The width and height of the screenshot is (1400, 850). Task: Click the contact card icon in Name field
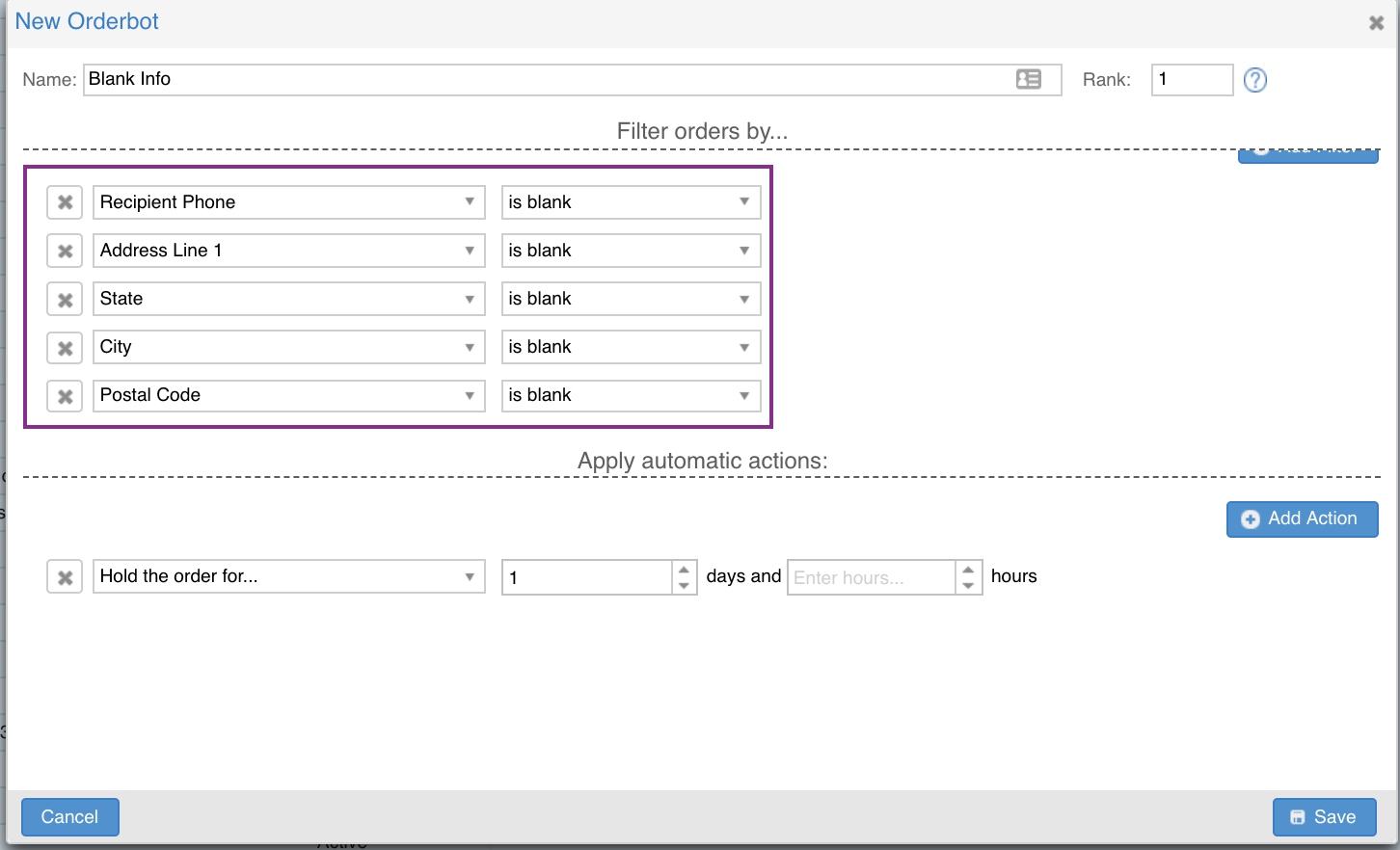1029,79
